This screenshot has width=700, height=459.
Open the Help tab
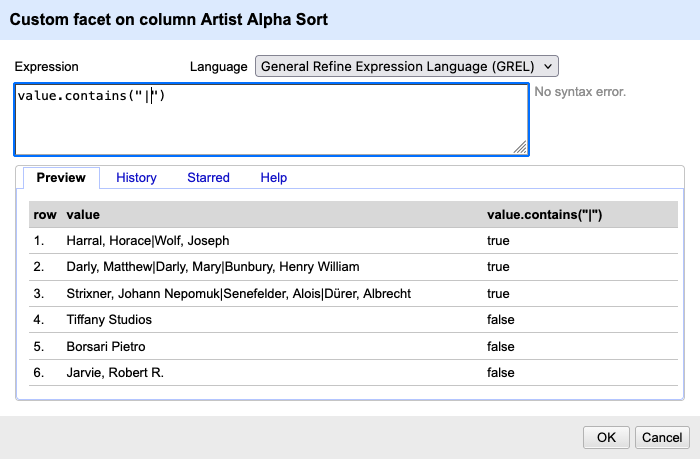coord(274,178)
